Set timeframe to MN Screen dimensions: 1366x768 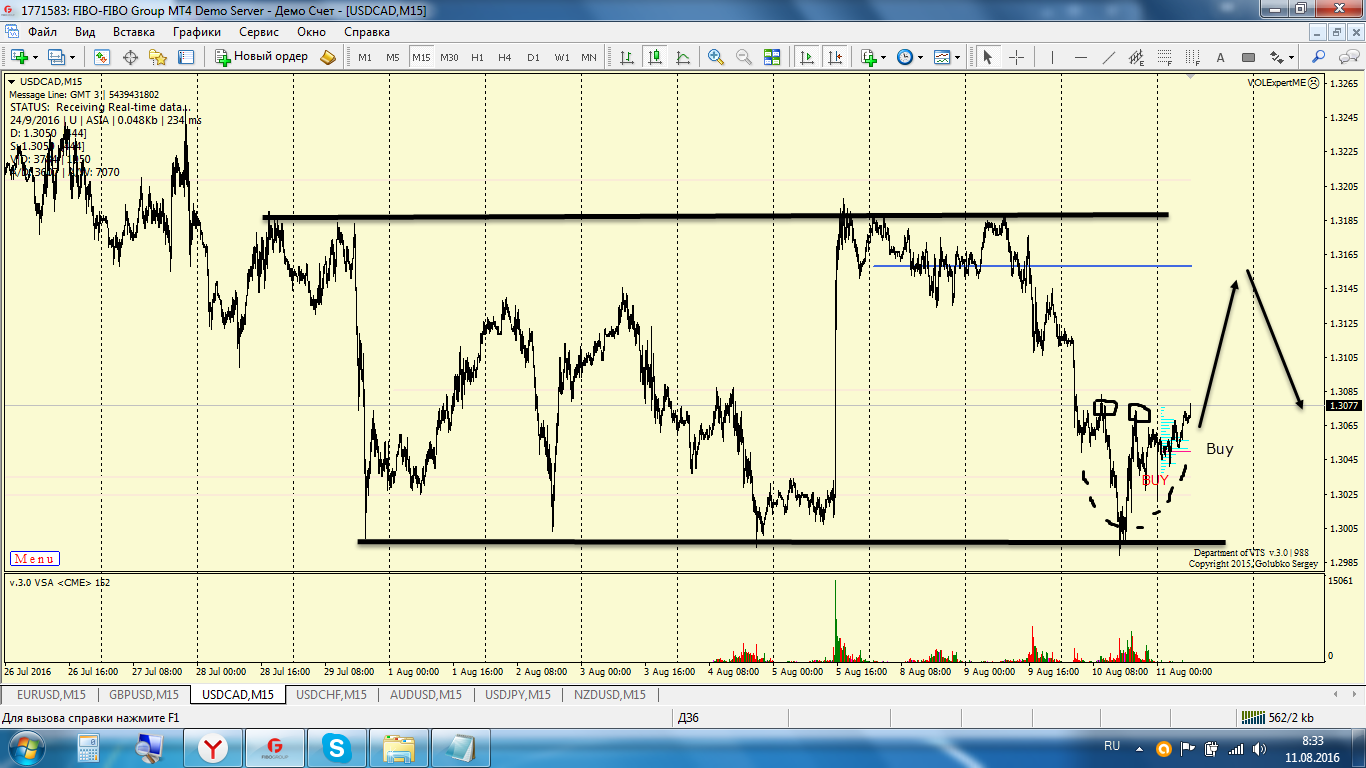589,57
